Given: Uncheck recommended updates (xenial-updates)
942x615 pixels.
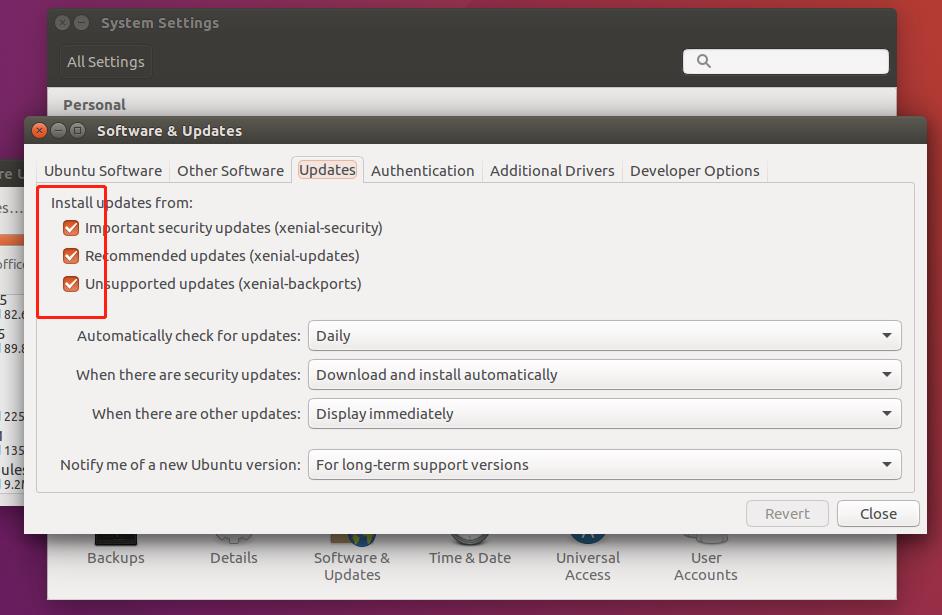Looking at the screenshot, I should [x=71, y=255].
